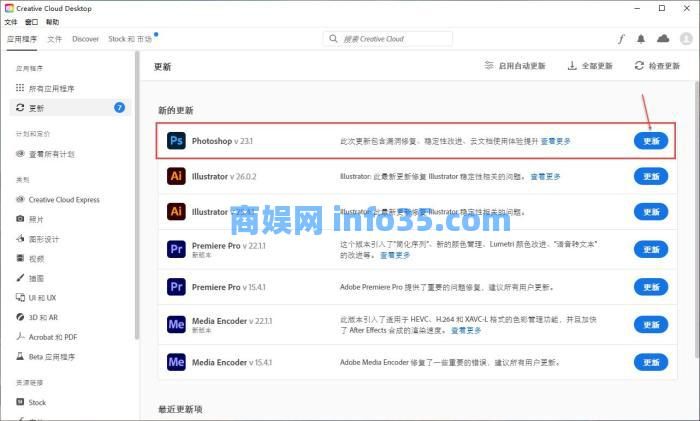Click the Premiere Pro v15.4.1 app icon
This screenshot has width=700, height=421.
[176, 287]
